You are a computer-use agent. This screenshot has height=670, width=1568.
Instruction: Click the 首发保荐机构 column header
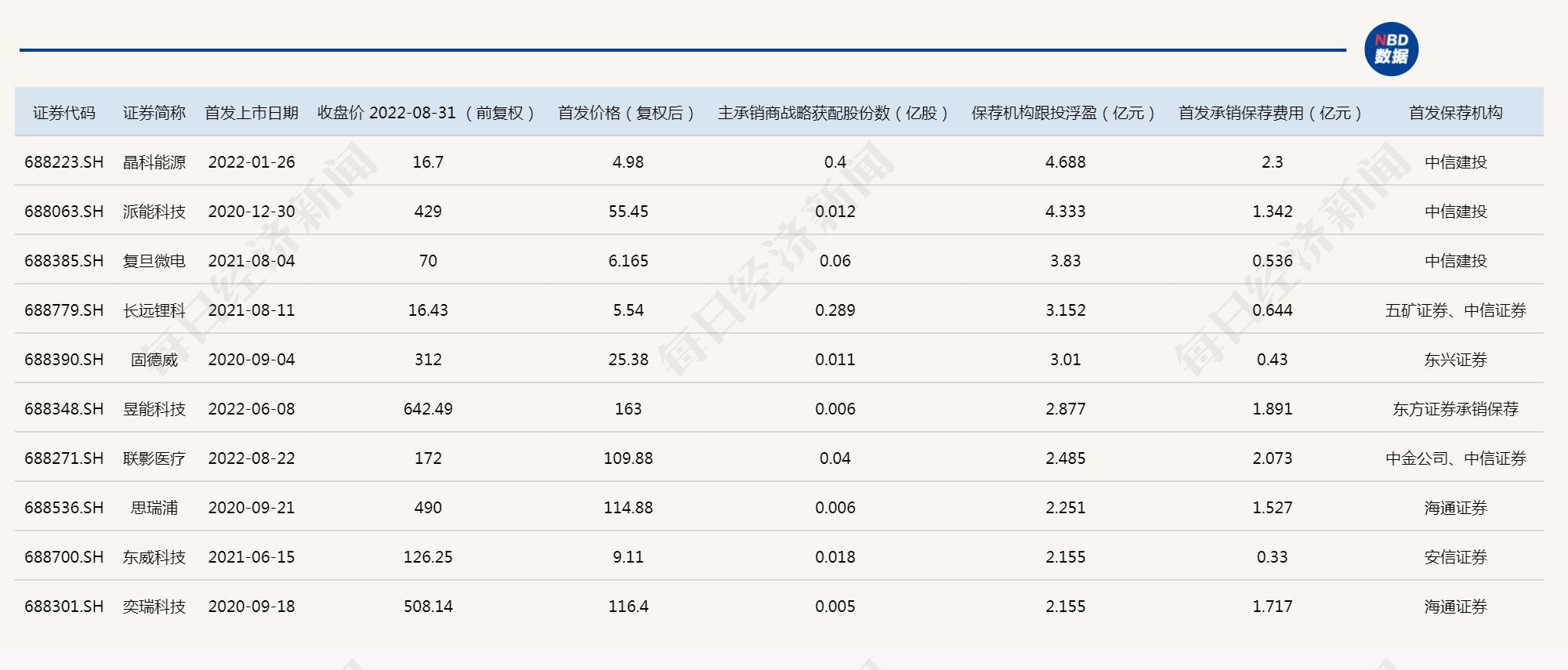1456,113
